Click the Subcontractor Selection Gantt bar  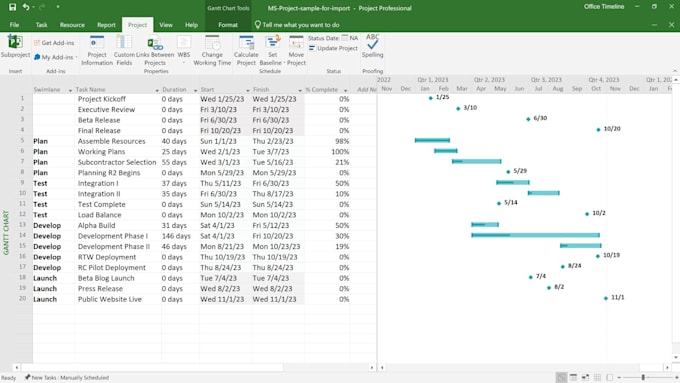pos(477,161)
